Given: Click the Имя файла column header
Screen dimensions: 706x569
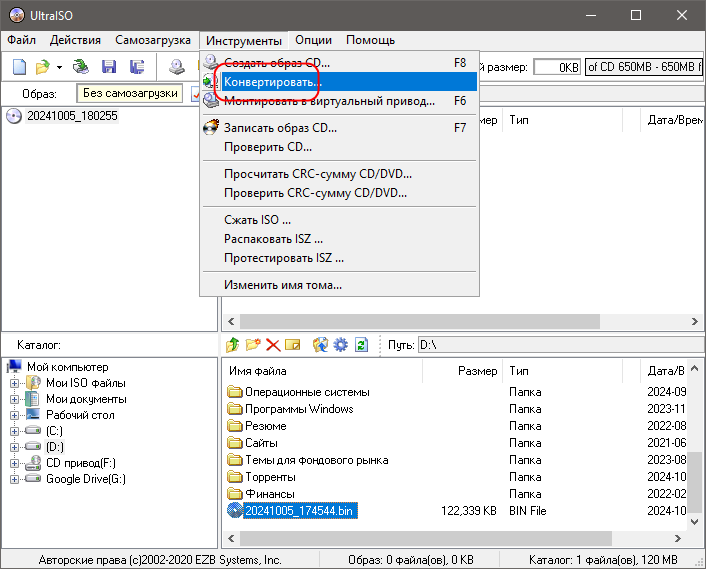Looking at the screenshot, I should [x=322, y=371].
